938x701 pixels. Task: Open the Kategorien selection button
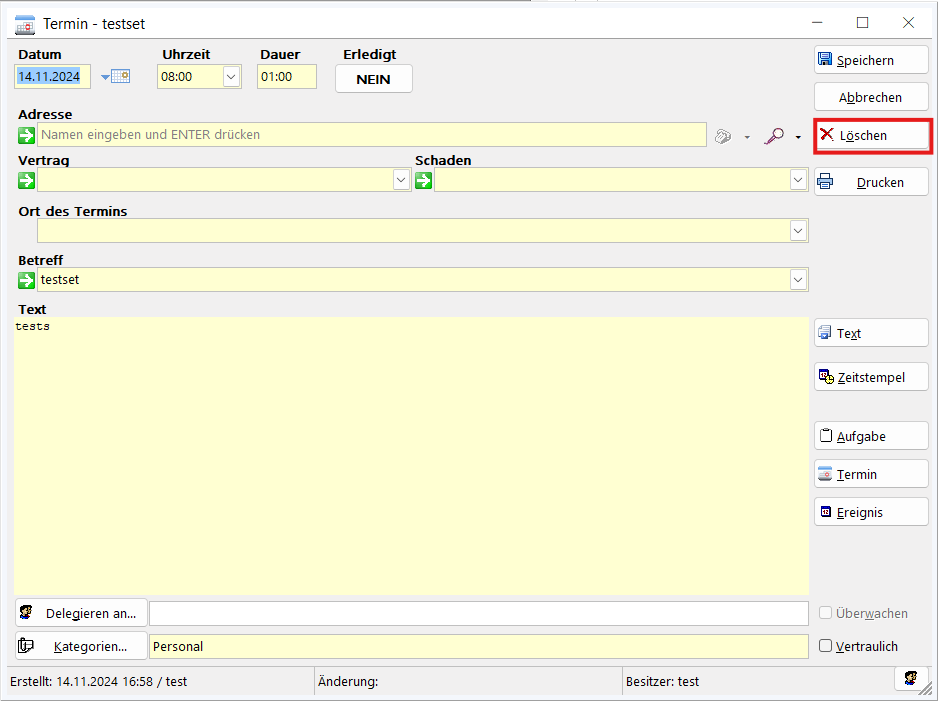tap(81, 646)
